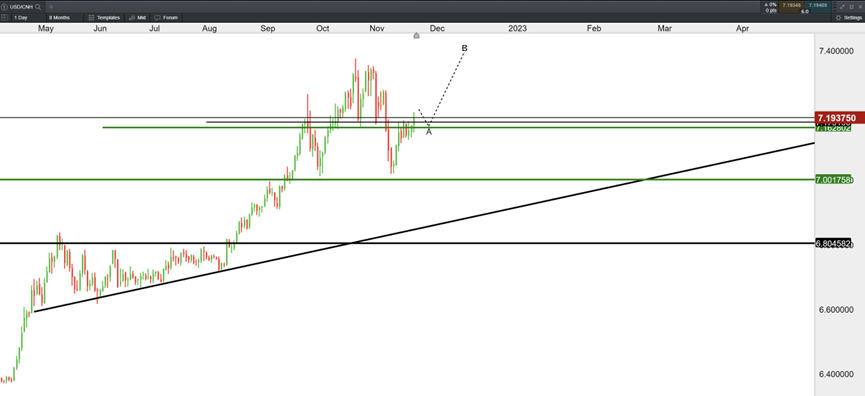
Task: Click the buy price 7.19405 button
Action: [x=818, y=7]
